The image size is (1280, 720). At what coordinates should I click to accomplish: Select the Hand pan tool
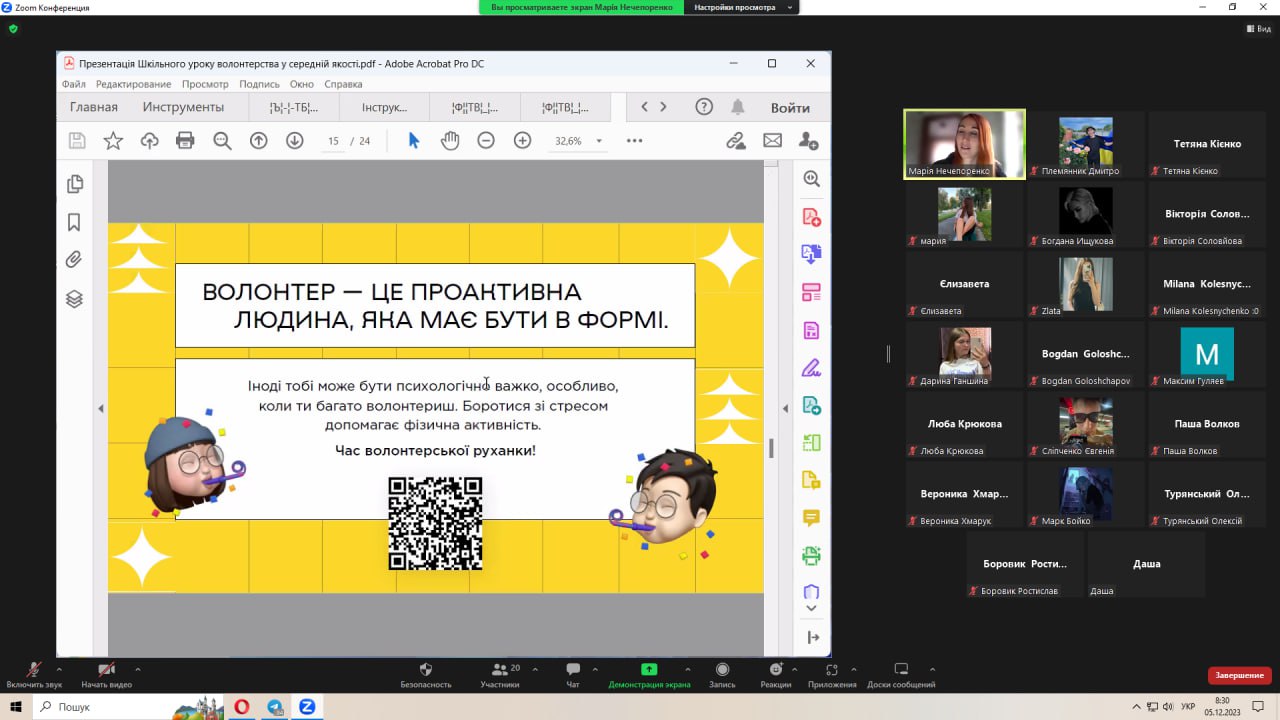click(450, 141)
